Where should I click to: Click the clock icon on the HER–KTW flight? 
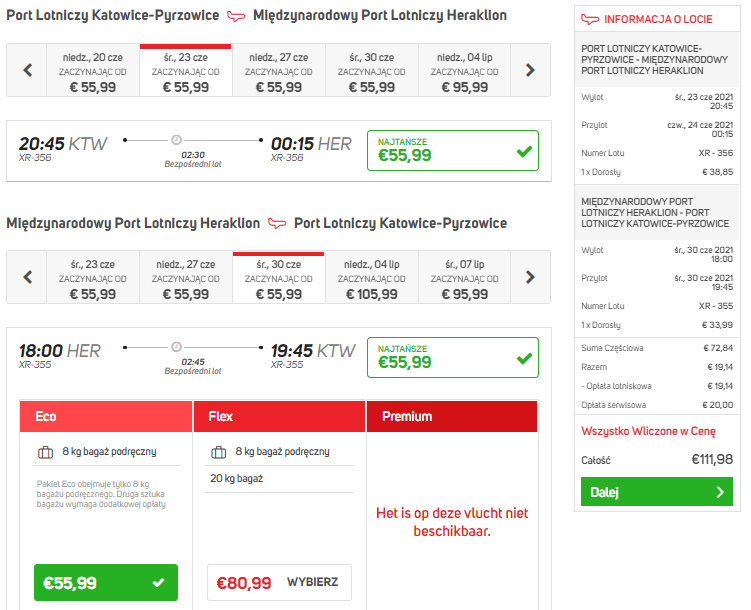tap(176, 347)
